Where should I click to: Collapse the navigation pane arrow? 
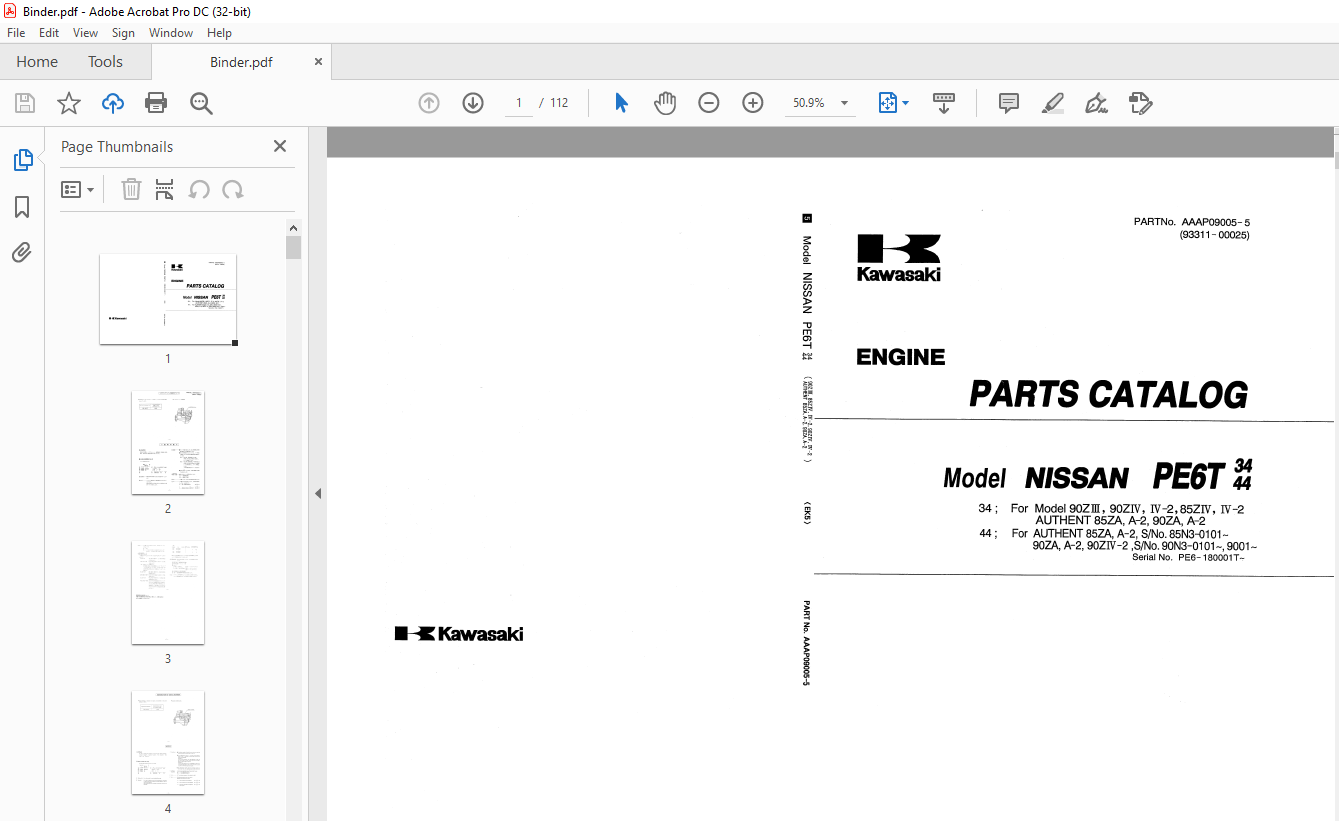coord(318,493)
